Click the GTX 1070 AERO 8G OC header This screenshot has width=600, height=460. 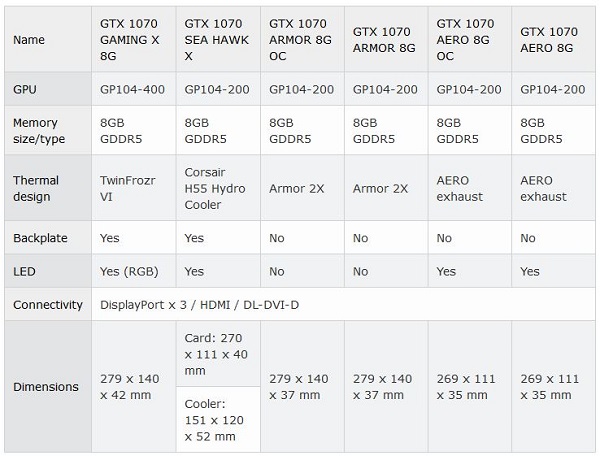466,40
